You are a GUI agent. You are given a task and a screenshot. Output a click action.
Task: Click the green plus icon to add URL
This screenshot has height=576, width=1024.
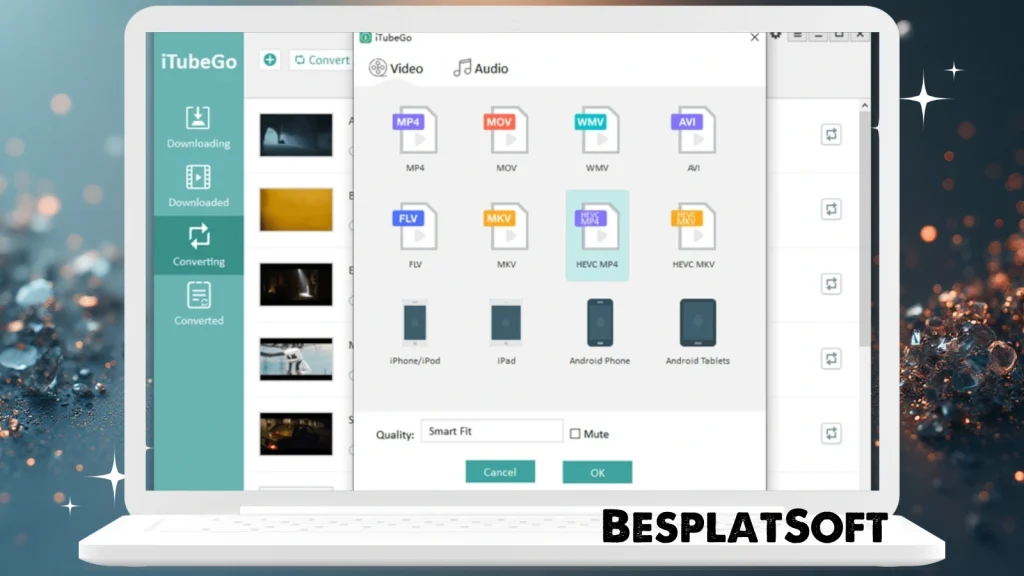pos(268,60)
